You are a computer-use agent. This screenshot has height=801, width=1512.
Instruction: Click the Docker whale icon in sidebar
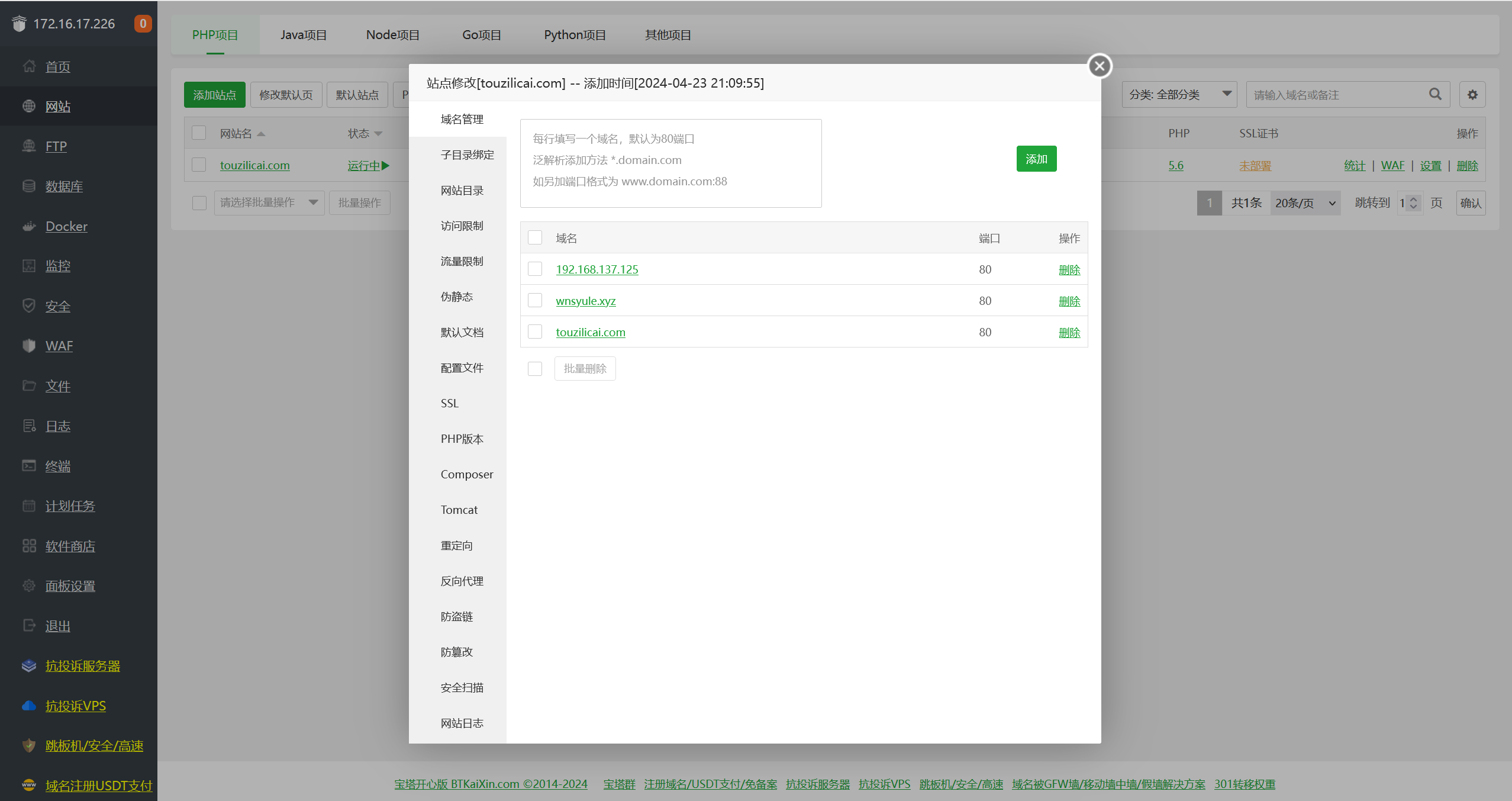pyautogui.click(x=29, y=226)
